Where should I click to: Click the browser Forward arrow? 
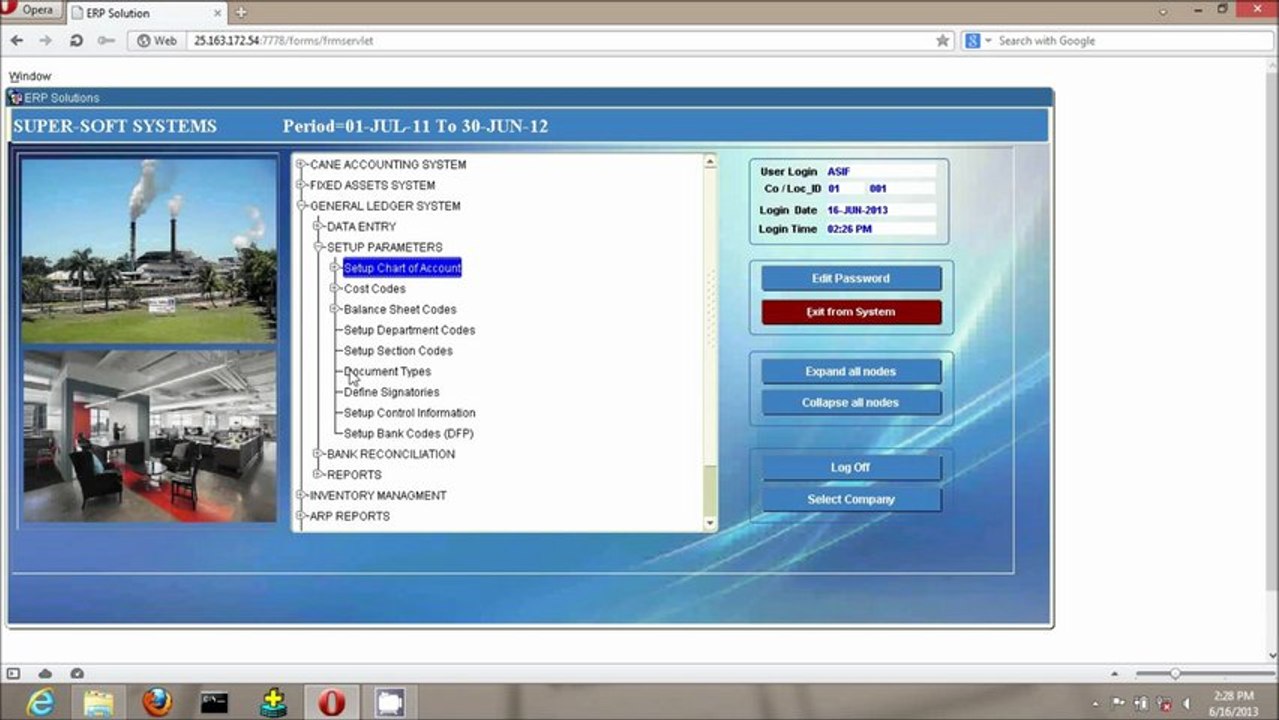click(x=45, y=41)
